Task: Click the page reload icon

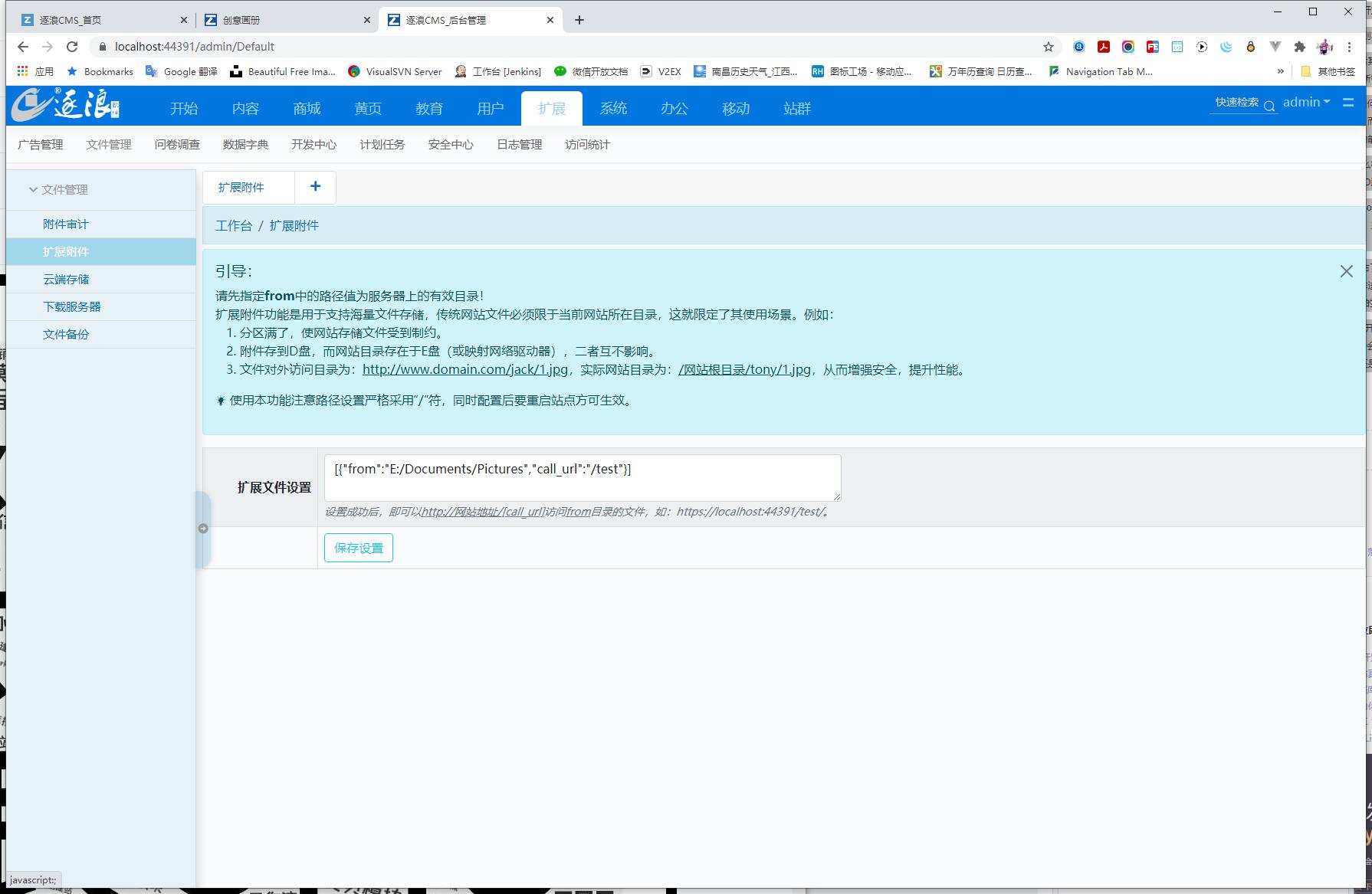Action: pyautogui.click(x=72, y=47)
